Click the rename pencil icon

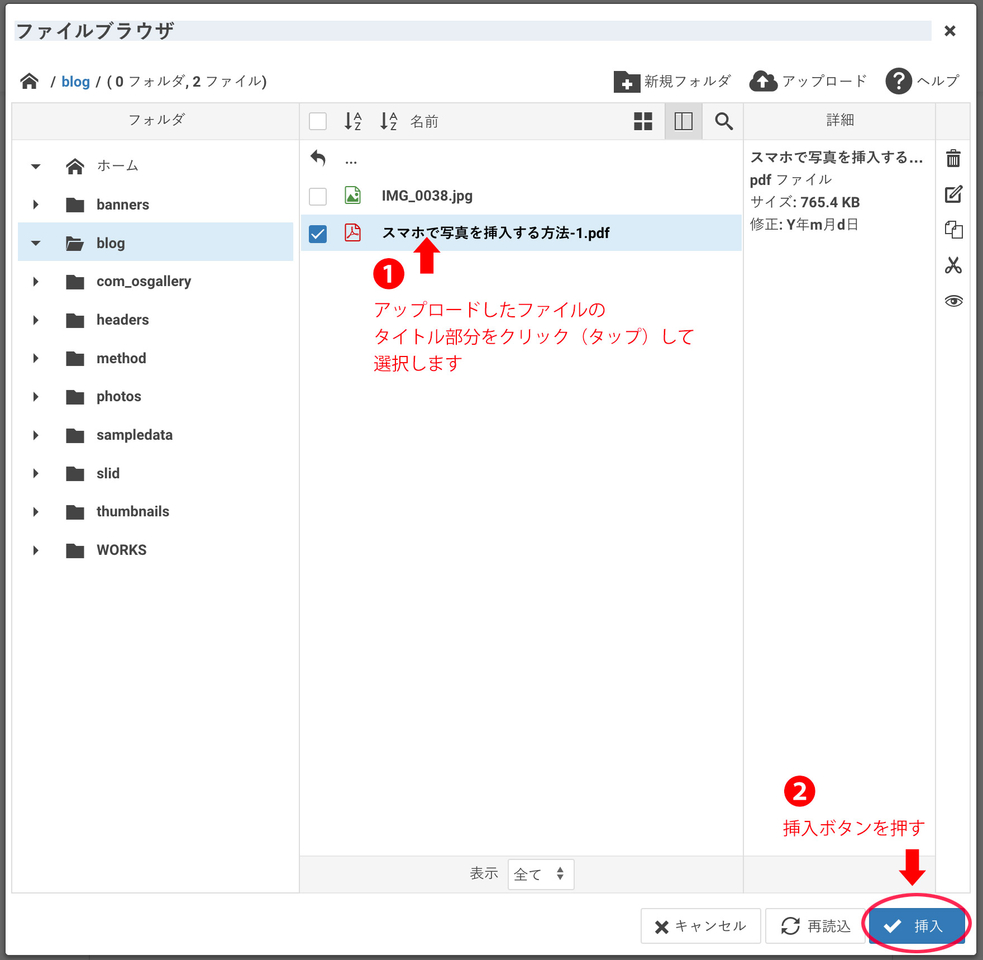[953, 194]
